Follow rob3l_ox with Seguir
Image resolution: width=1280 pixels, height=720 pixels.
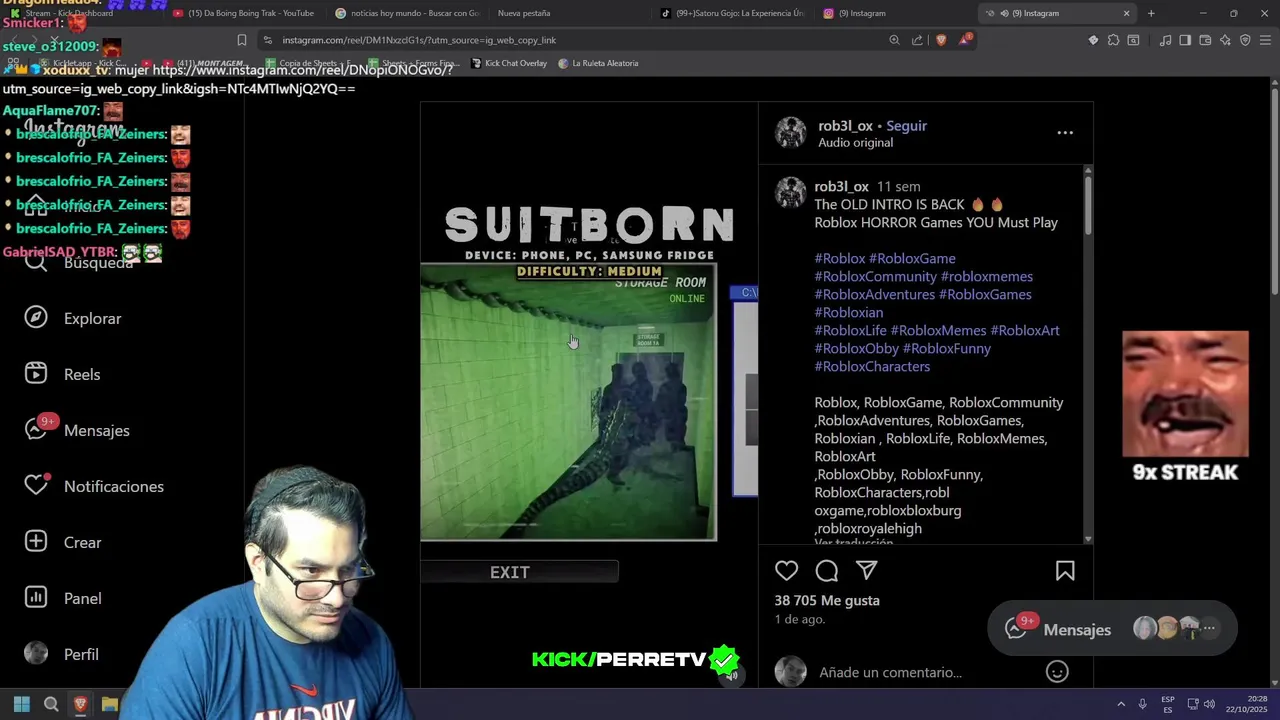(907, 126)
